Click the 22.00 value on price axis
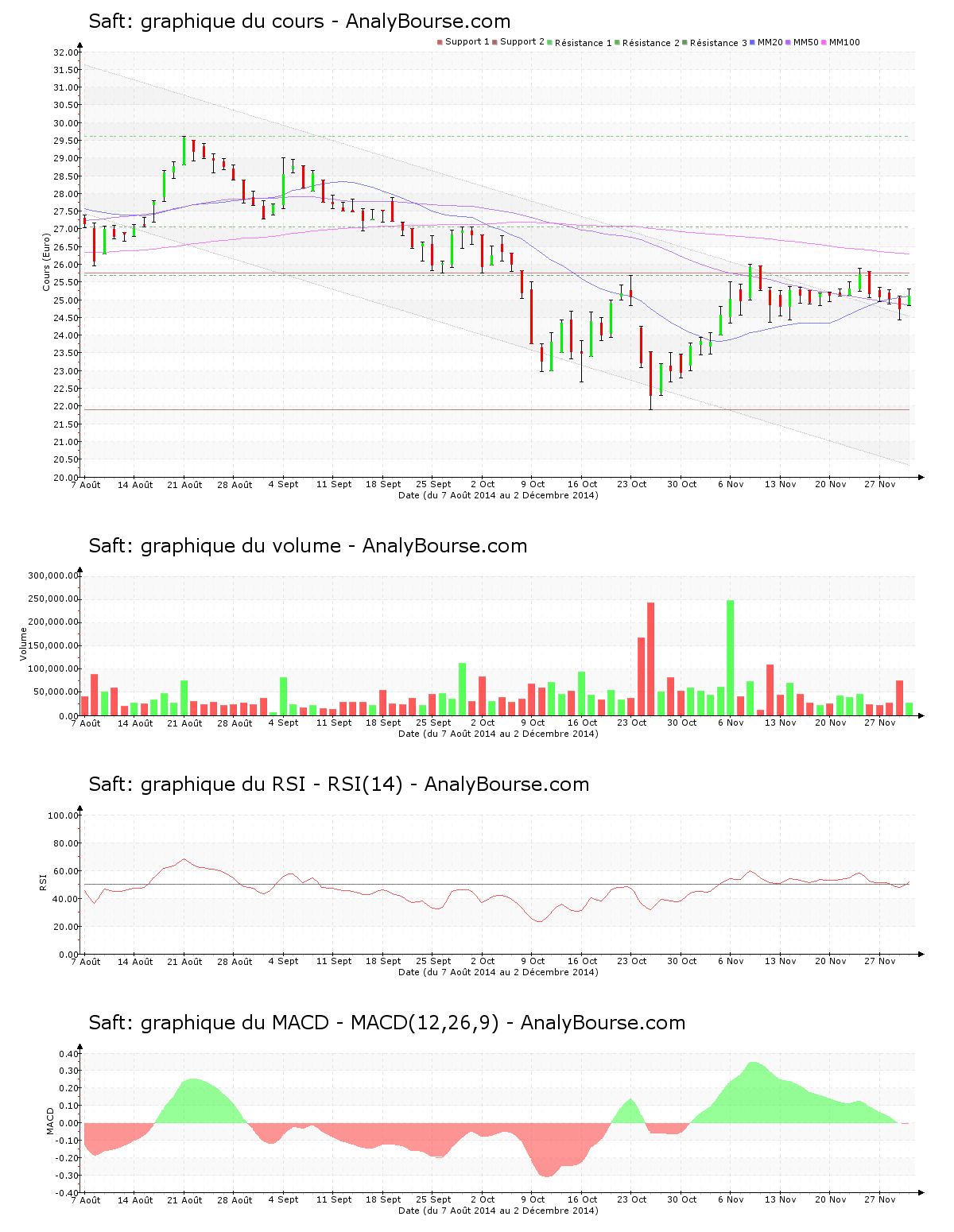 (x=66, y=406)
